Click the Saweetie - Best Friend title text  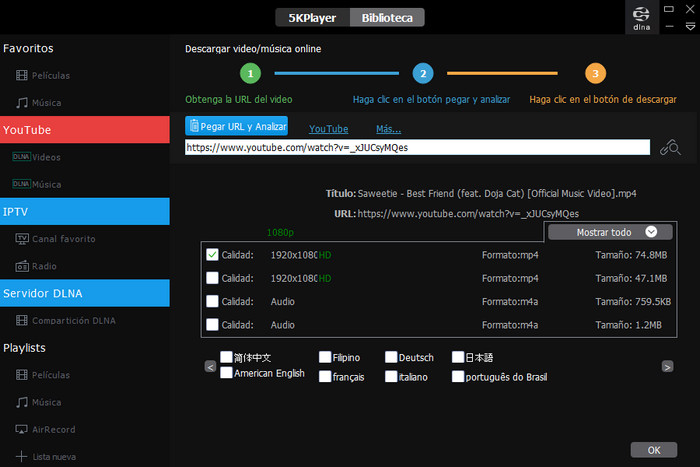tap(497, 194)
